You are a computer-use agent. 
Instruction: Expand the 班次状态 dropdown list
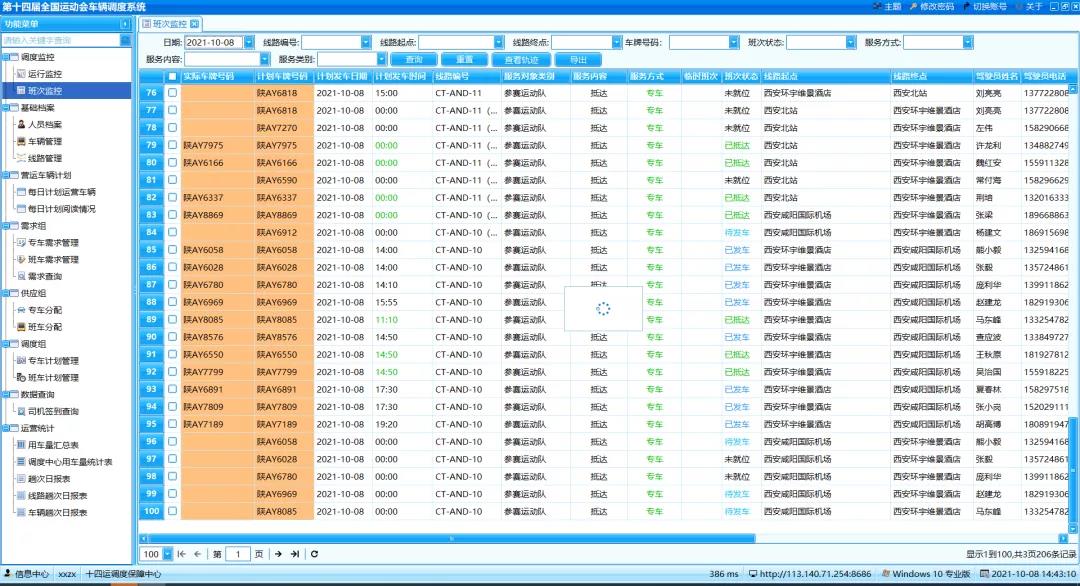[850, 43]
